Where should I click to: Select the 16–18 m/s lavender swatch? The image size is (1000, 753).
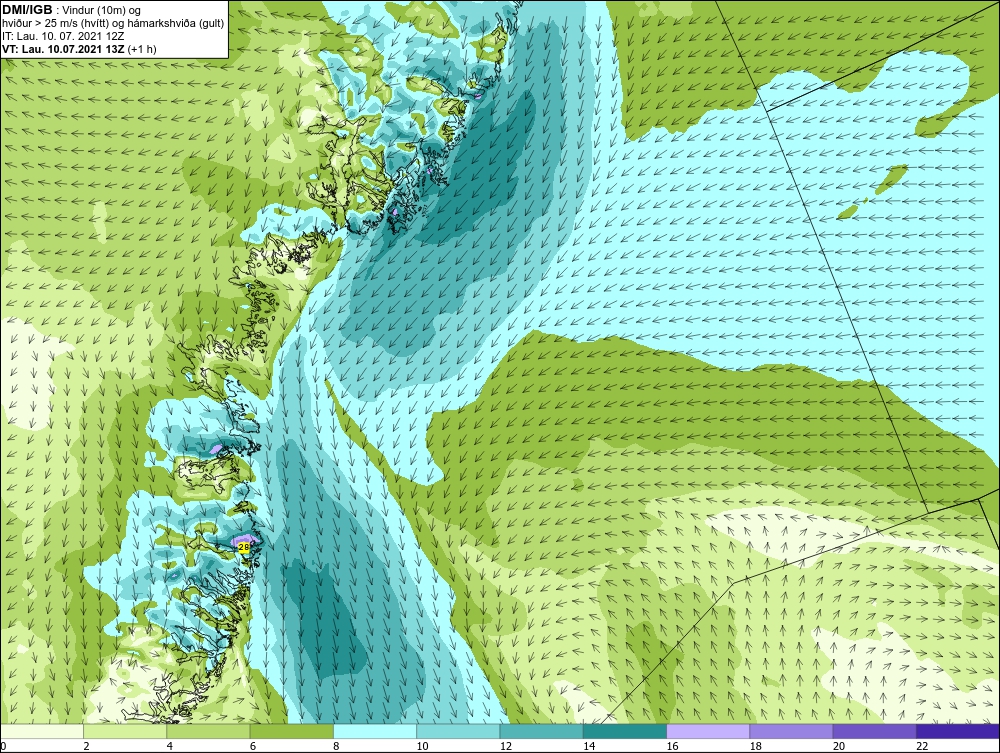tap(708, 731)
